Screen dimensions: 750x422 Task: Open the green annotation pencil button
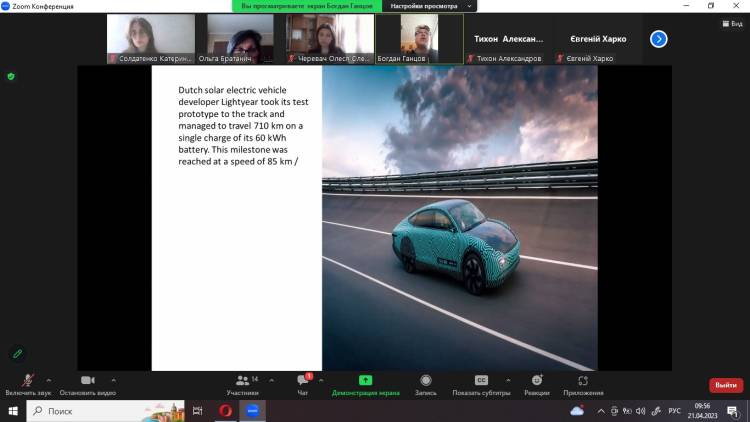pyautogui.click(x=17, y=353)
